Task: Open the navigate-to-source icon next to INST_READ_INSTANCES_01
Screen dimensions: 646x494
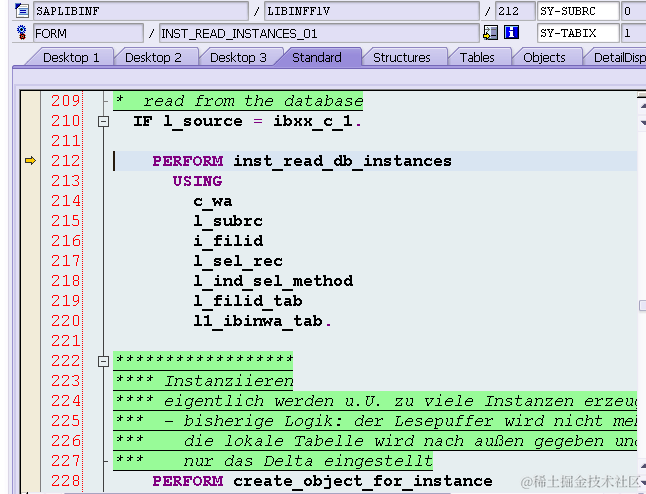Action: pyautogui.click(x=490, y=33)
